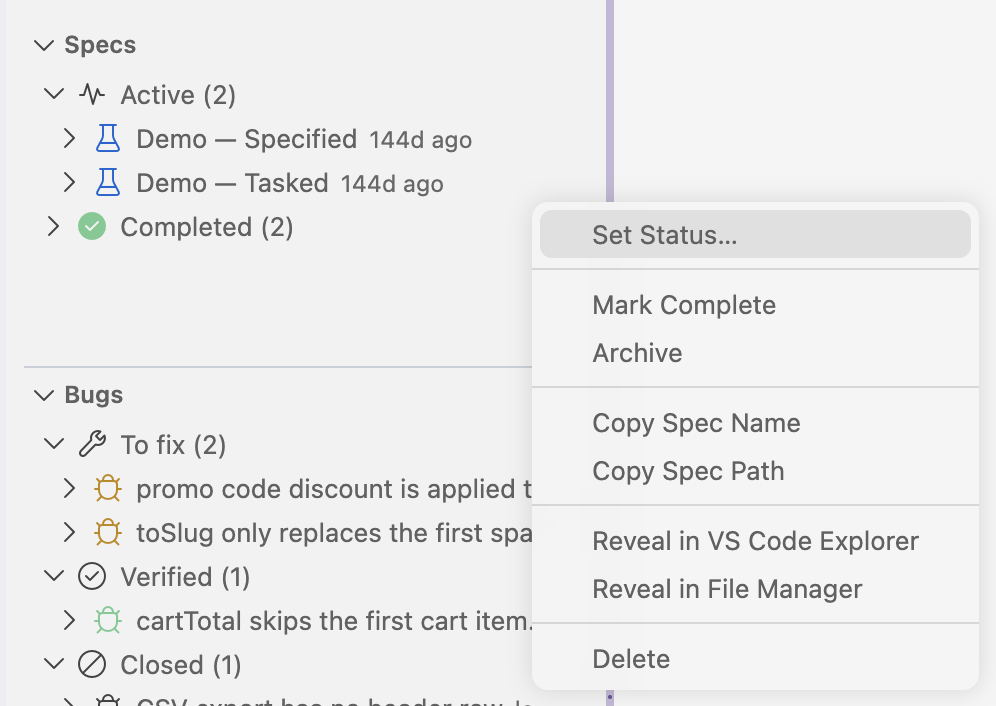996x706 pixels.
Task: Click the circle-slash icon for Closed
Action: 92,665
